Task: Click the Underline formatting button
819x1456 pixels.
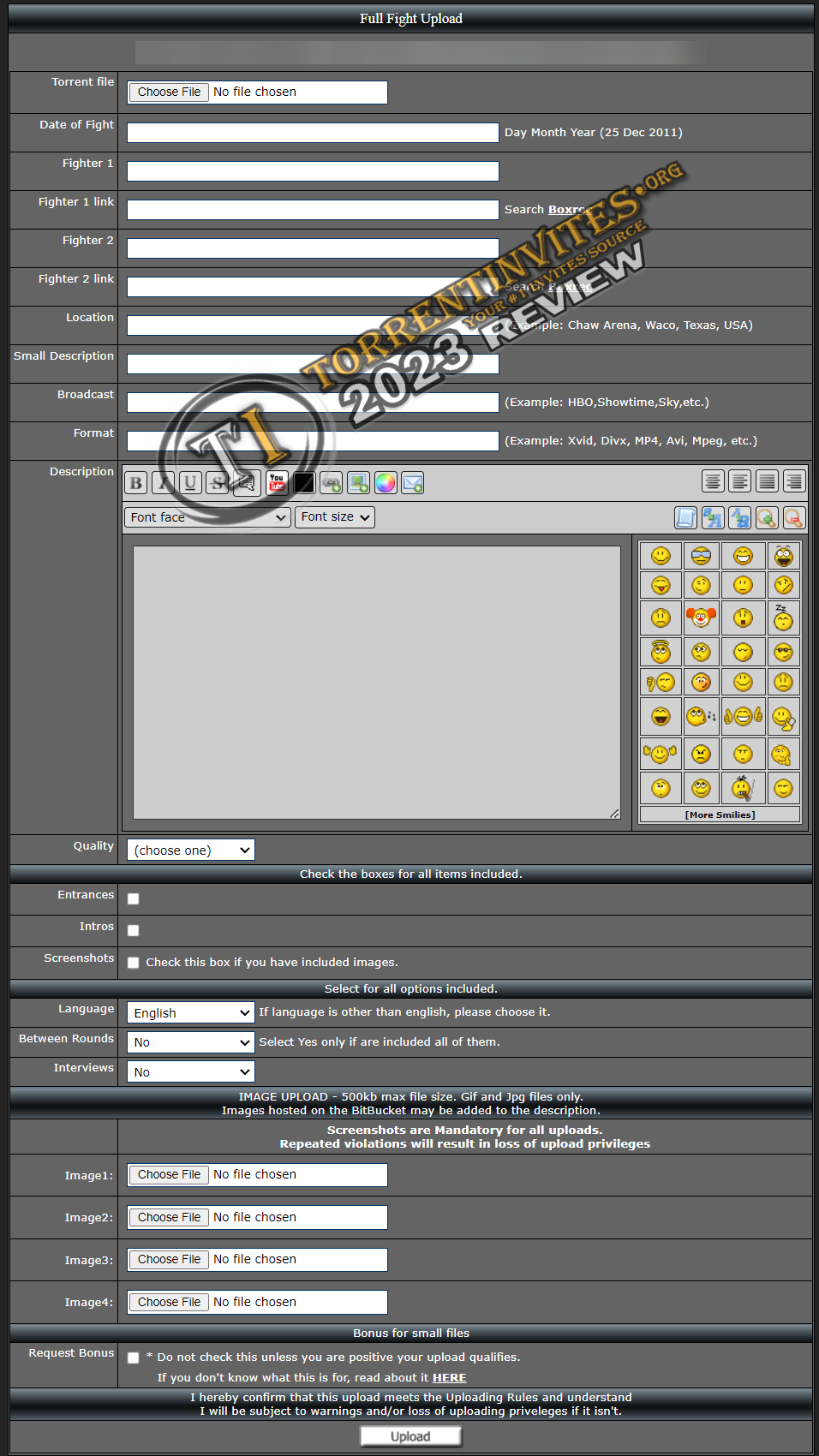Action: (190, 483)
